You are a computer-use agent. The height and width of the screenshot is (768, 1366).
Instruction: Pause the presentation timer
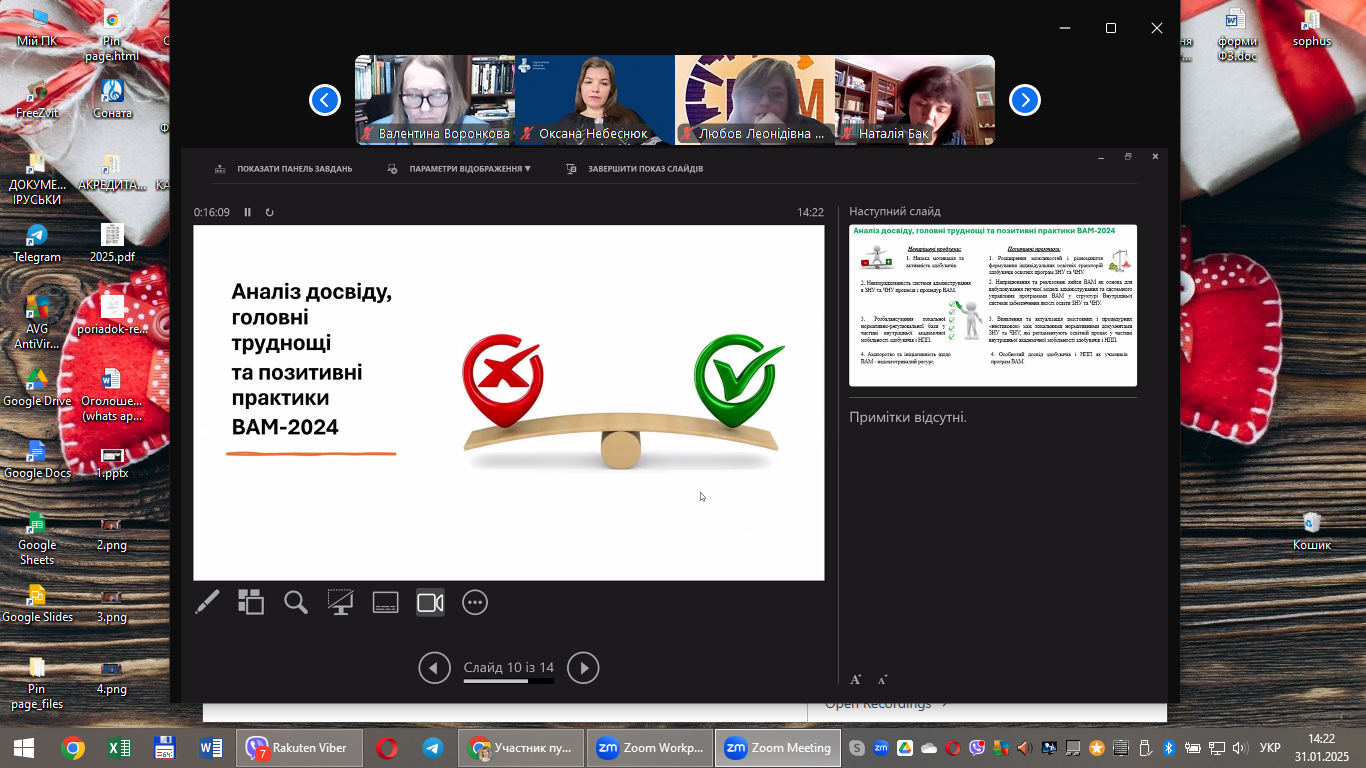[x=248, y=212]
